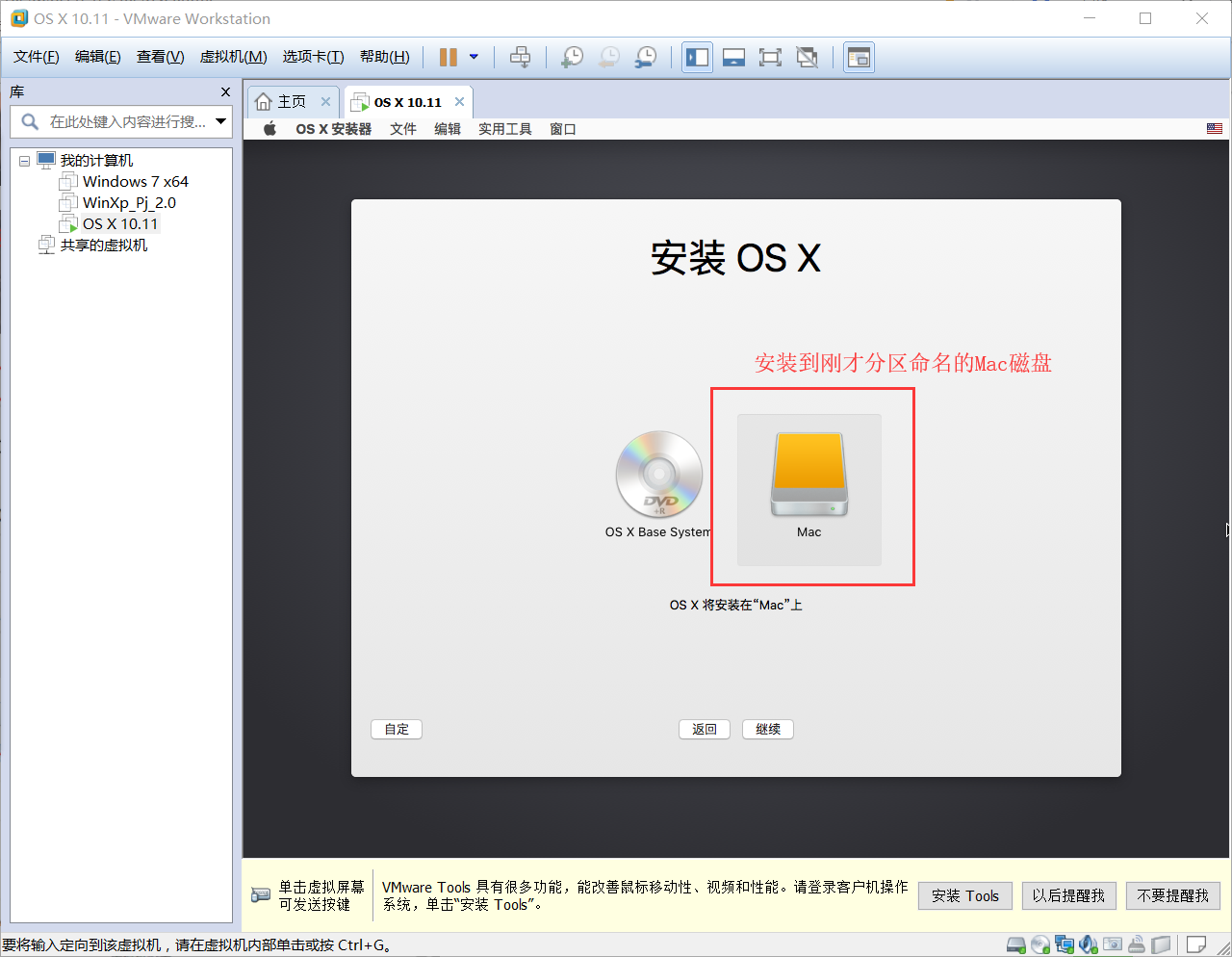This screenshot has height=957, width=1232.
Task: Toggle the thumbnail bar view icon
Action: point(733,58)
